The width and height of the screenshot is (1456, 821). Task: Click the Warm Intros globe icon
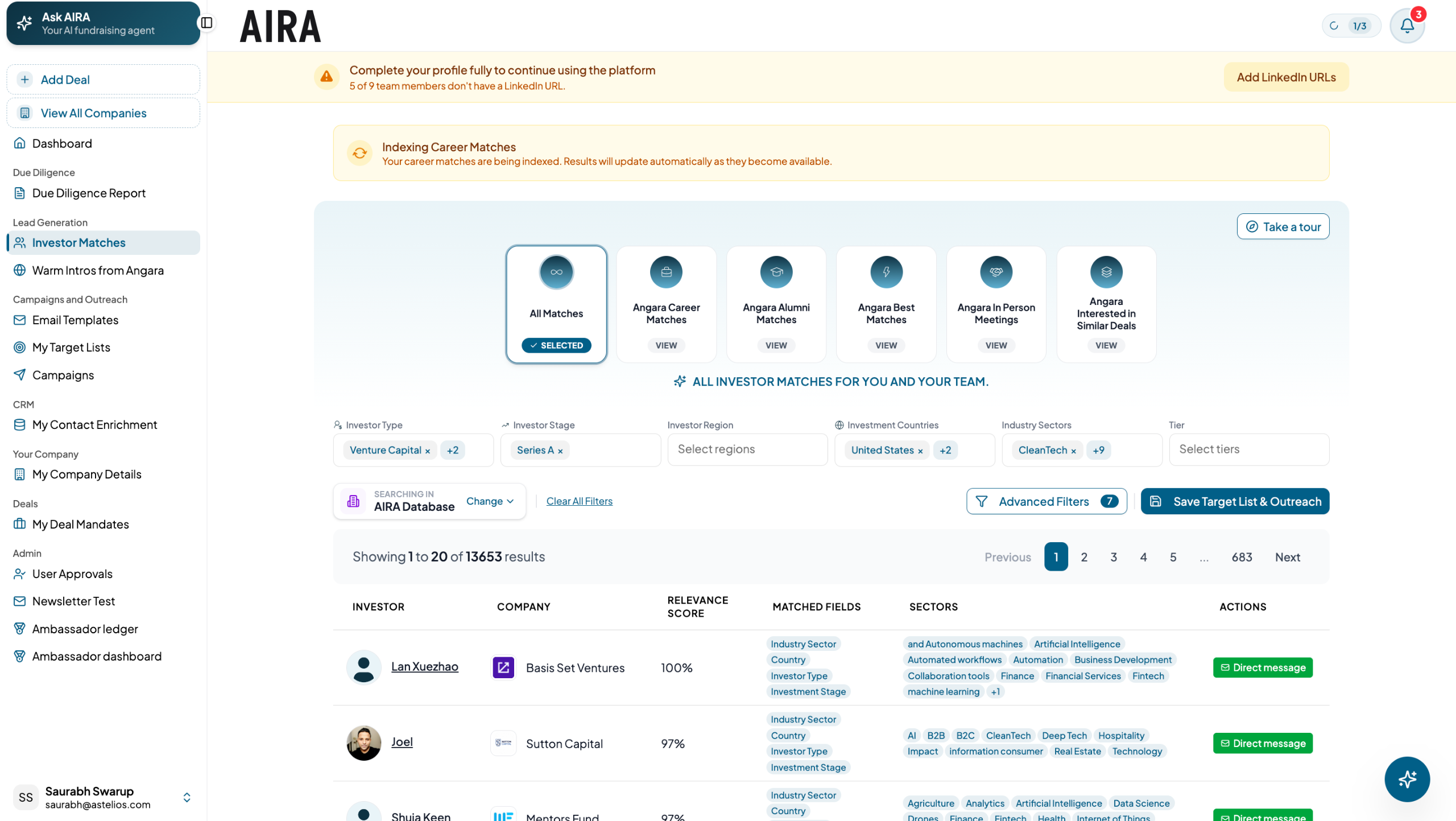point(20,270)
